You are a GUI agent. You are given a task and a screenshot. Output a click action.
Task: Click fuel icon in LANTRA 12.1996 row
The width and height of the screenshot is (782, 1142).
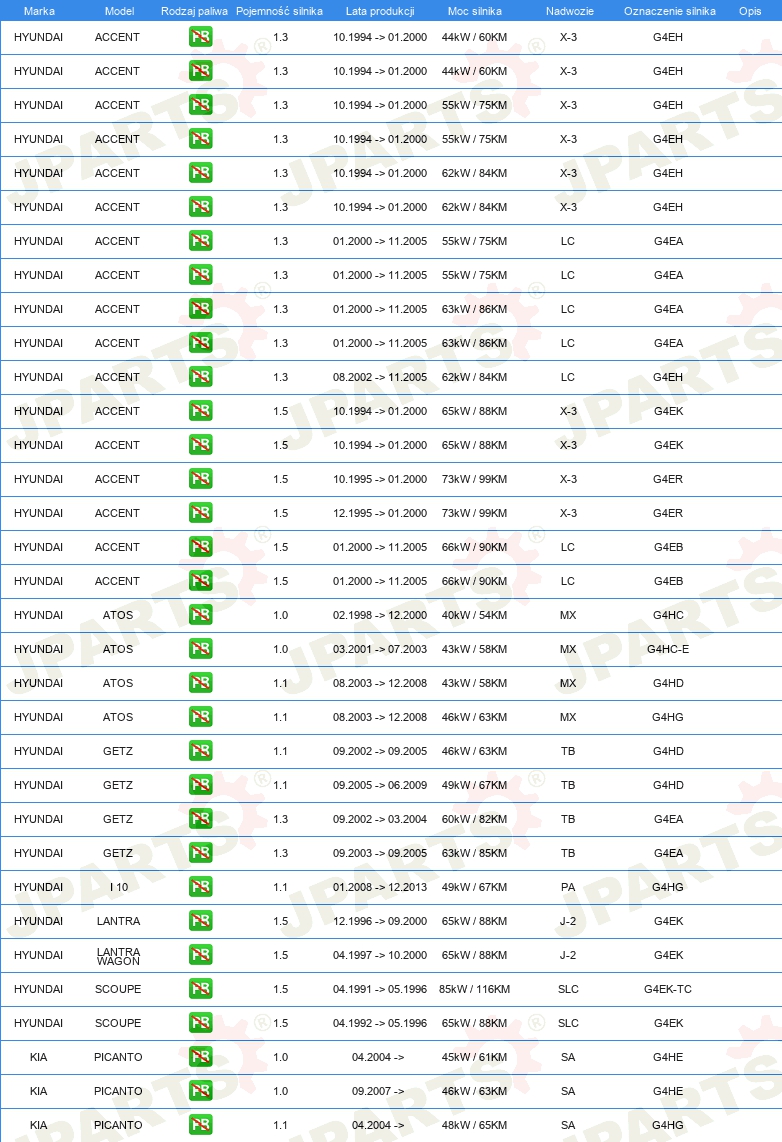tap(201, 921)
